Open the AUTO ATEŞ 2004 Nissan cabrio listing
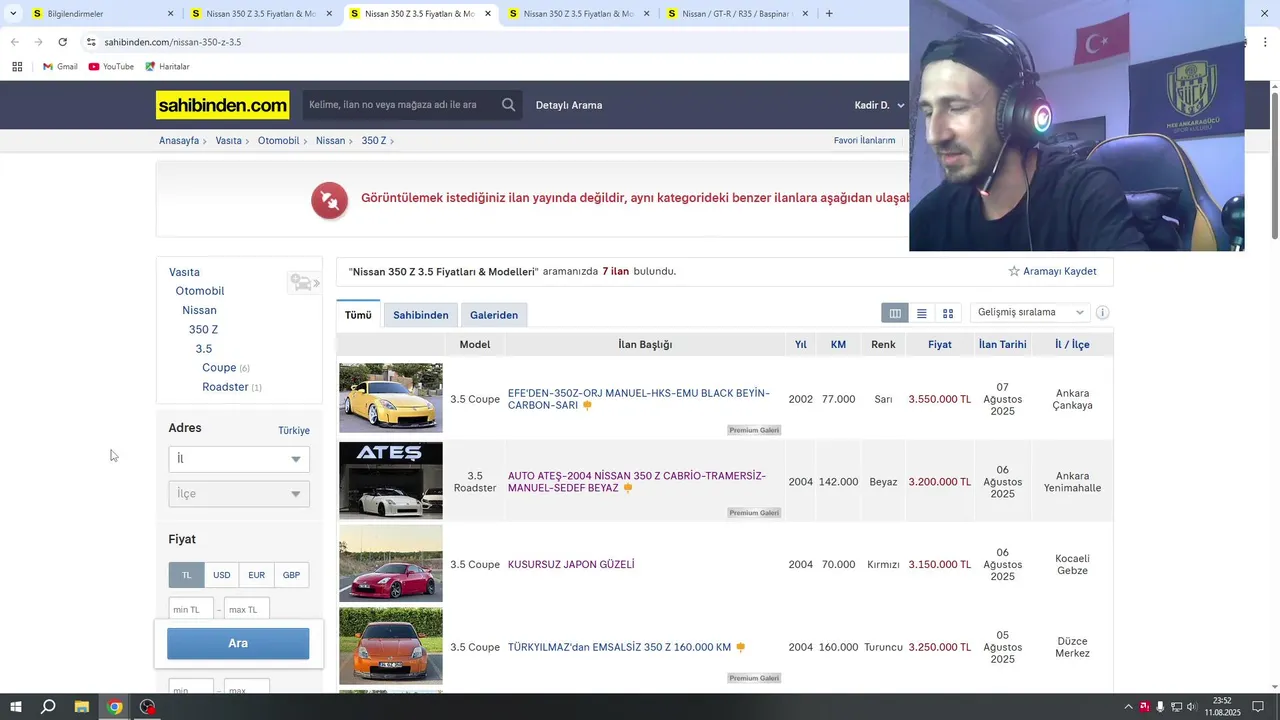The image size is (1280, 720). tap(637, 482)
